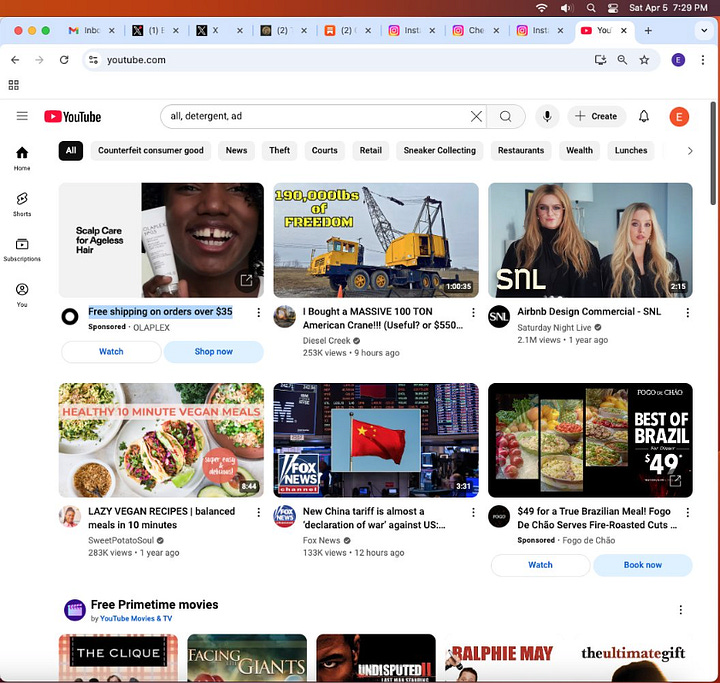Start voice search with the microphone
The image size is (720, 683).
tap(547, 116)
